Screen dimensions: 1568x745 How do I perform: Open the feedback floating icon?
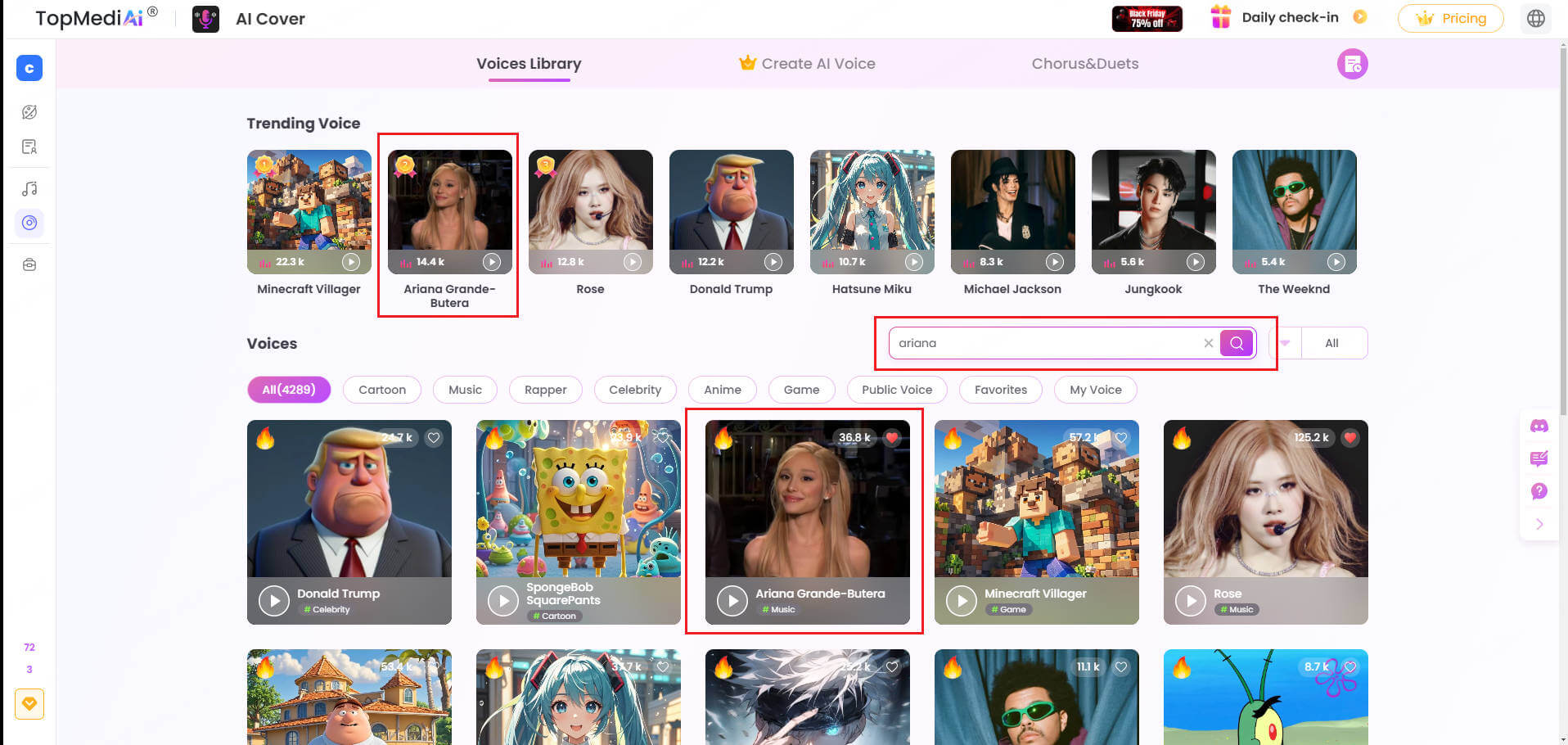click(1539, 458)
